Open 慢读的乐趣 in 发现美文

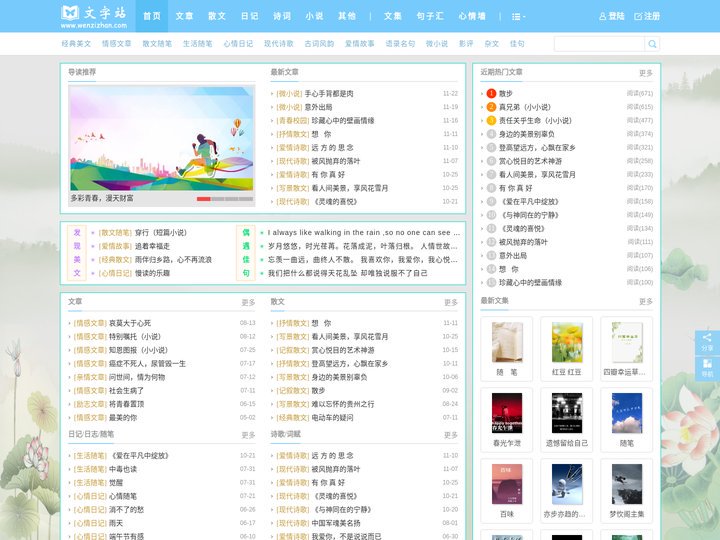tap(152, 273)
